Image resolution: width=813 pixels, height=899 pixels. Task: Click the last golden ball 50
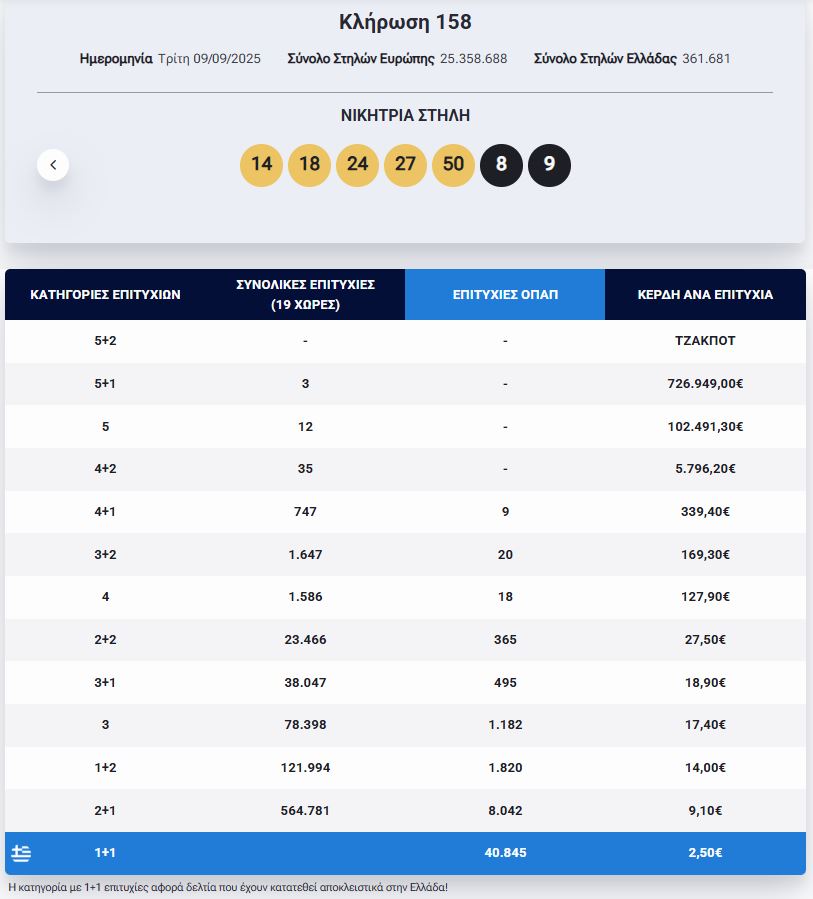tap(453, 163)
